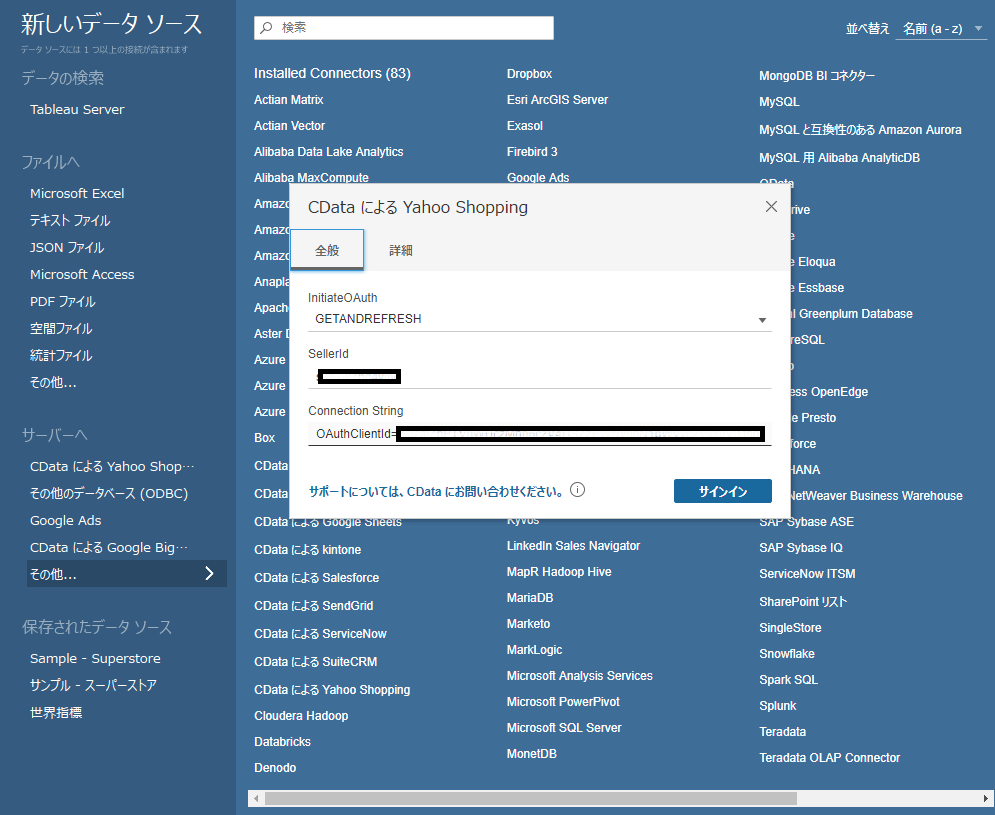This screenshot has height=815, width=995.
Task: Click the info icon beside support link
Action: click(x=577, y=490)
